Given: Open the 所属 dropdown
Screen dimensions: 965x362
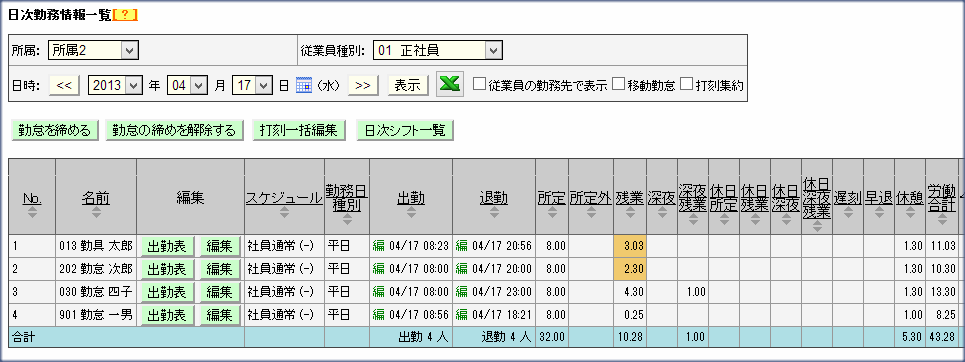Looking at the screenshot, I should [94, 50].
